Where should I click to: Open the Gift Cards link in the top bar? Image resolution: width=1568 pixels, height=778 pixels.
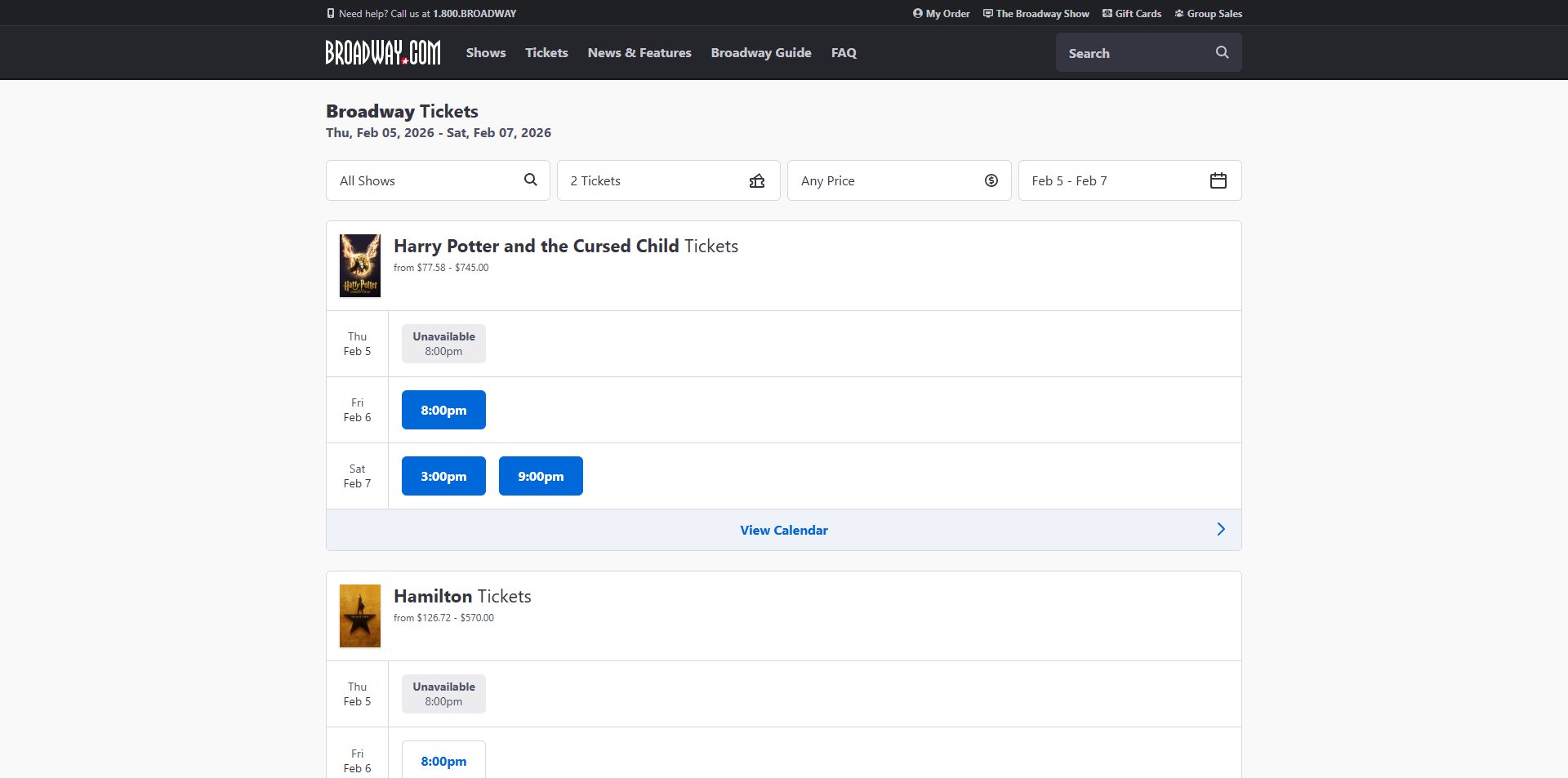tap(1132, 14)
